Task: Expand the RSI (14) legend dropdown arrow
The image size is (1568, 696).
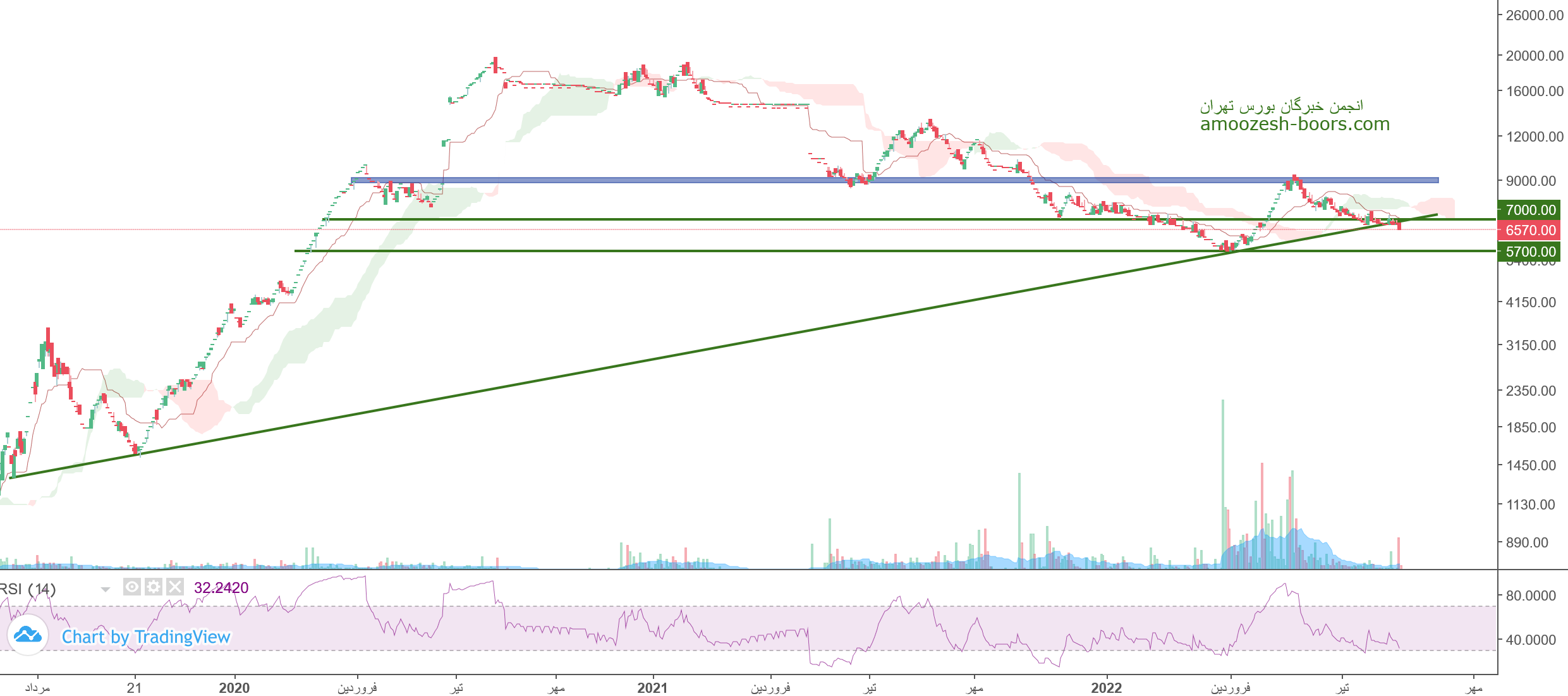Action: [106, 589]
